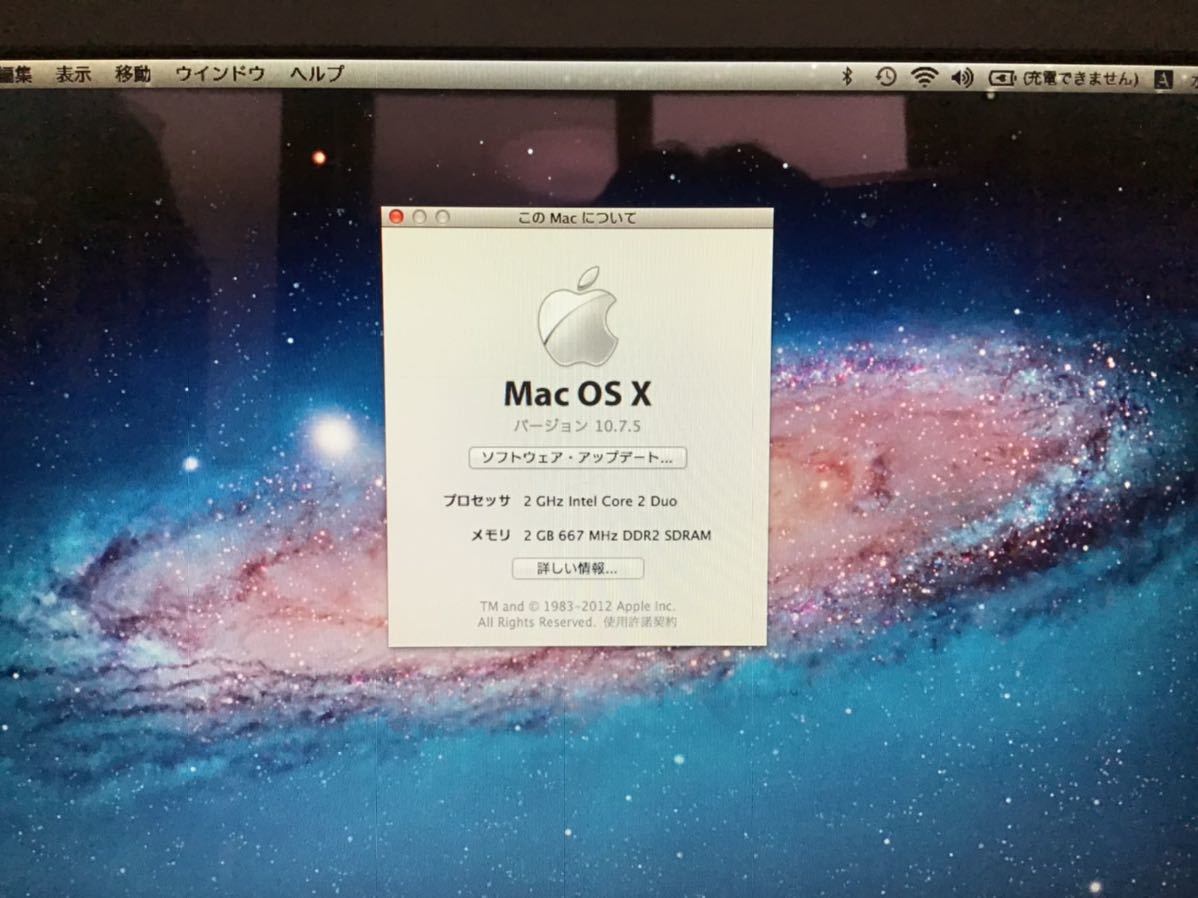Click the バージョン 10.7.5 version text

click(577, 426)
